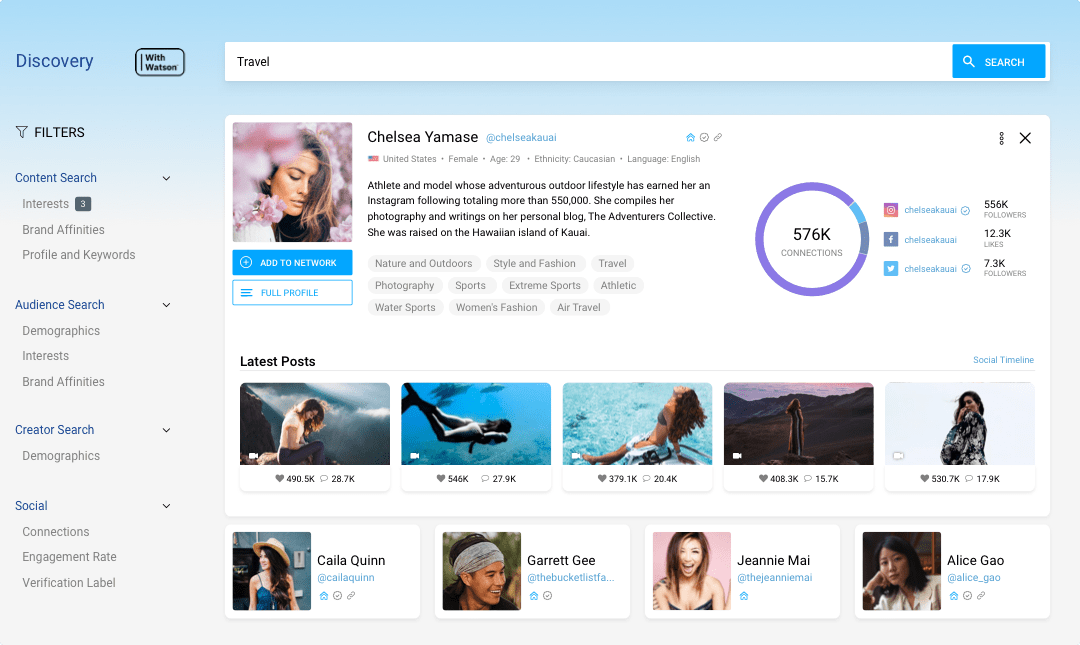Click the Instagram chelseakauai account link
1080x645 pixels.
pyautogui.click(x=930, y=210)
